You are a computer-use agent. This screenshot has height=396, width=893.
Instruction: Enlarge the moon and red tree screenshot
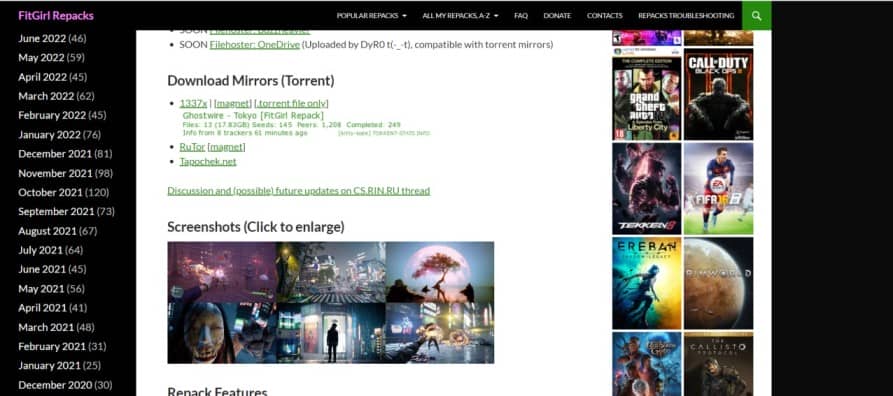[440, 272]
